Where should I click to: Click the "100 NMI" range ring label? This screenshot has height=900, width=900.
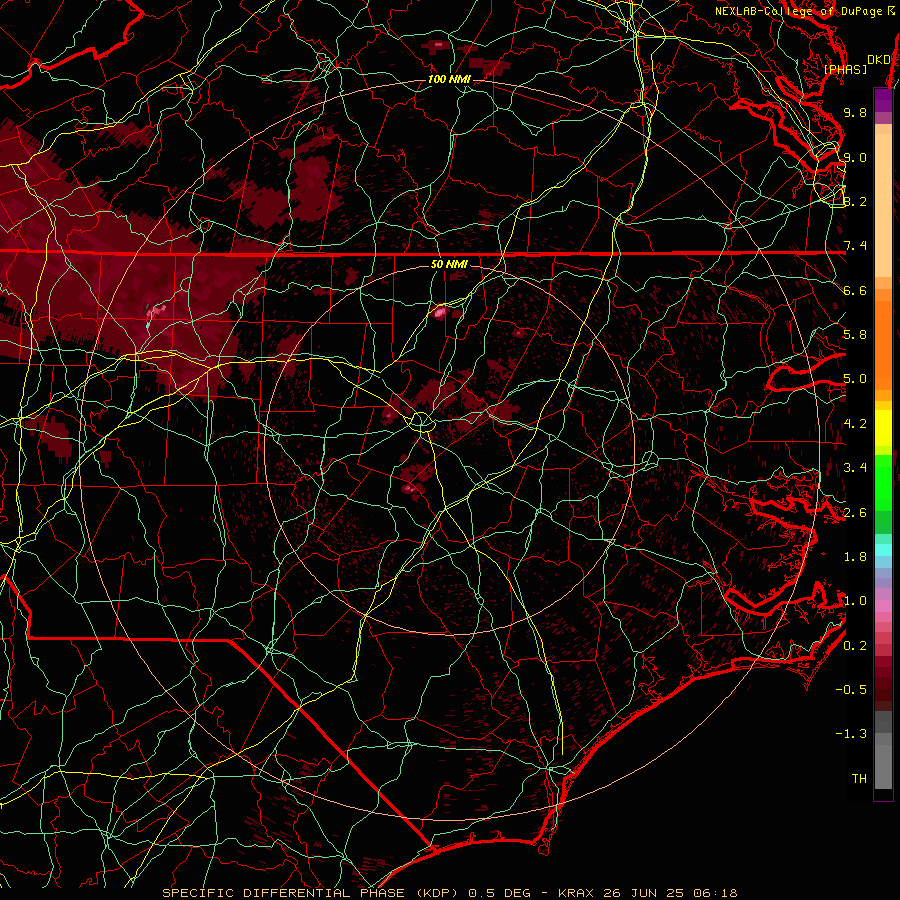tap(449, 79)
